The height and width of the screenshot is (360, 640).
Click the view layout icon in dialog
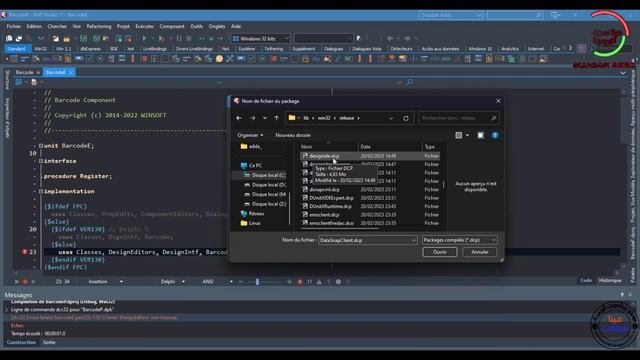coord(459,135)
